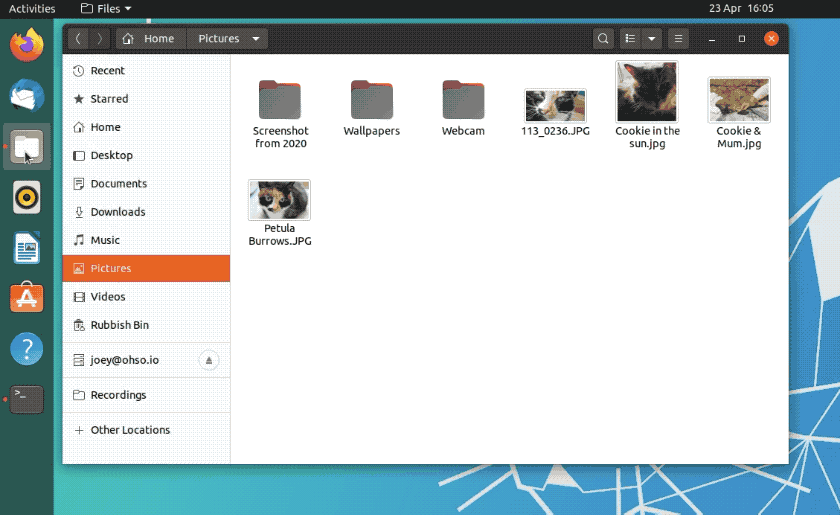
Task: Go forward with the forward arrow
Action: (99, 39)
